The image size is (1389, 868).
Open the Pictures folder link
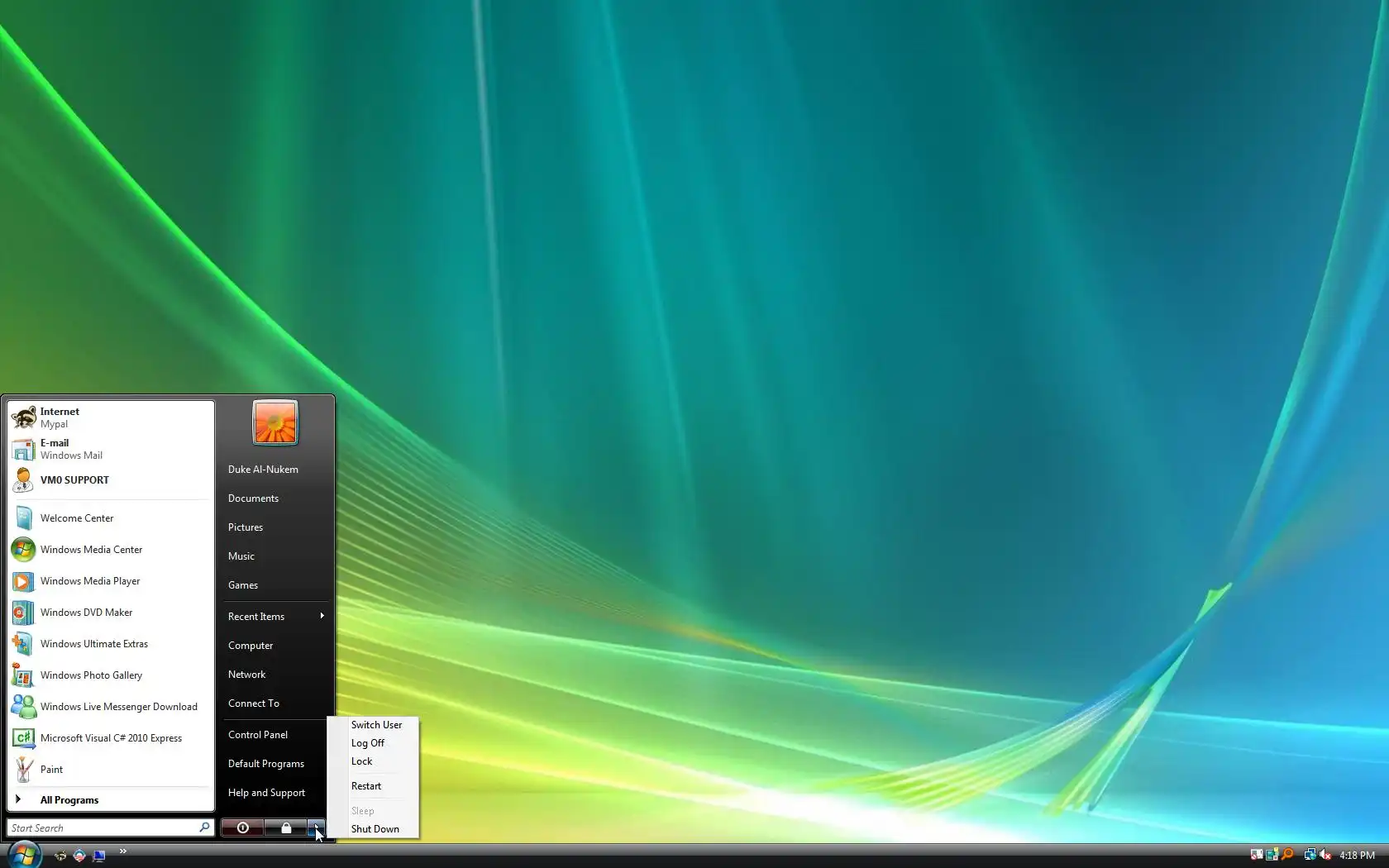coord(276,527)
